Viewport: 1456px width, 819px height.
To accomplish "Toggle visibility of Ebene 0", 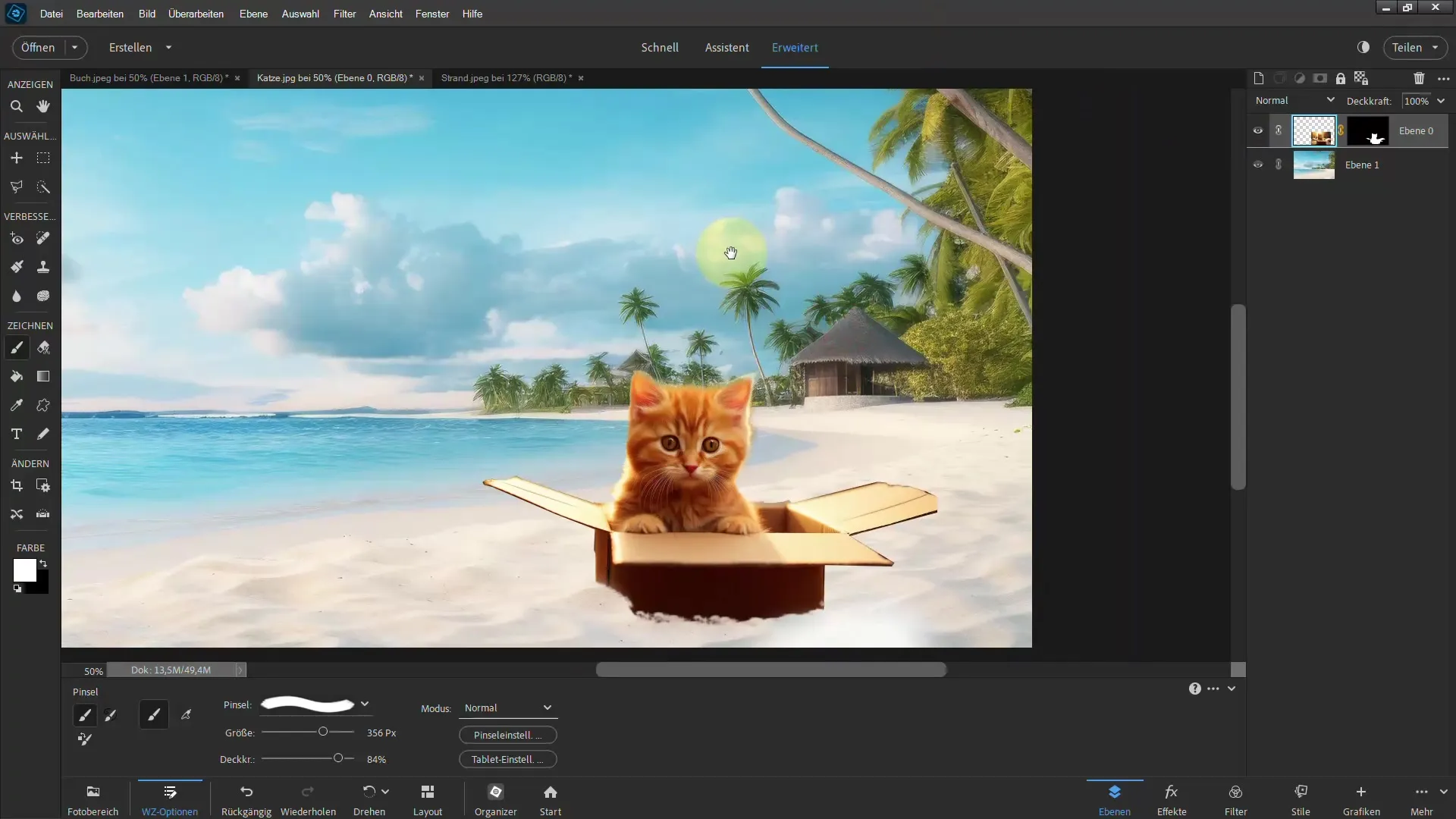I will pos(1258,130).
